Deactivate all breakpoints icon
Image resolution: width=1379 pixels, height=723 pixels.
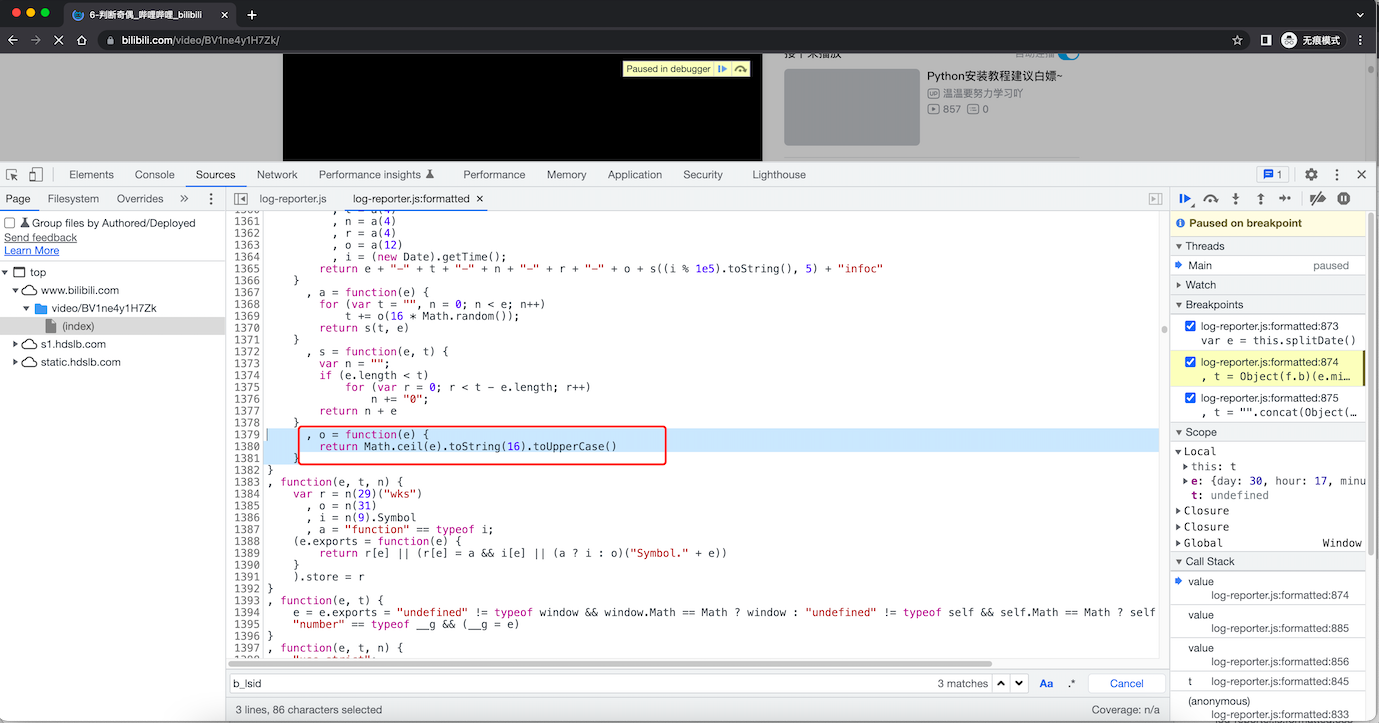pos(1318,199)
